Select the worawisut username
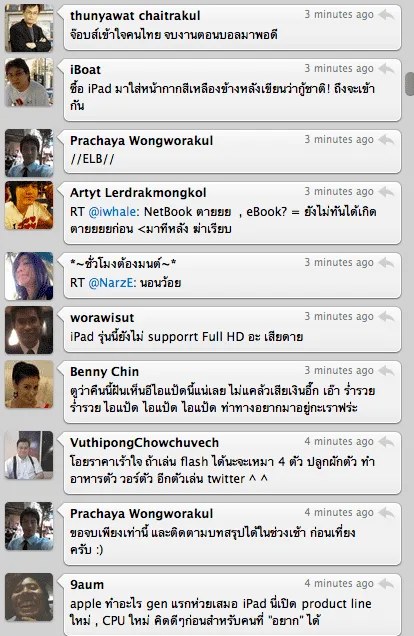414x636 pixels. [x=102, y=318]
